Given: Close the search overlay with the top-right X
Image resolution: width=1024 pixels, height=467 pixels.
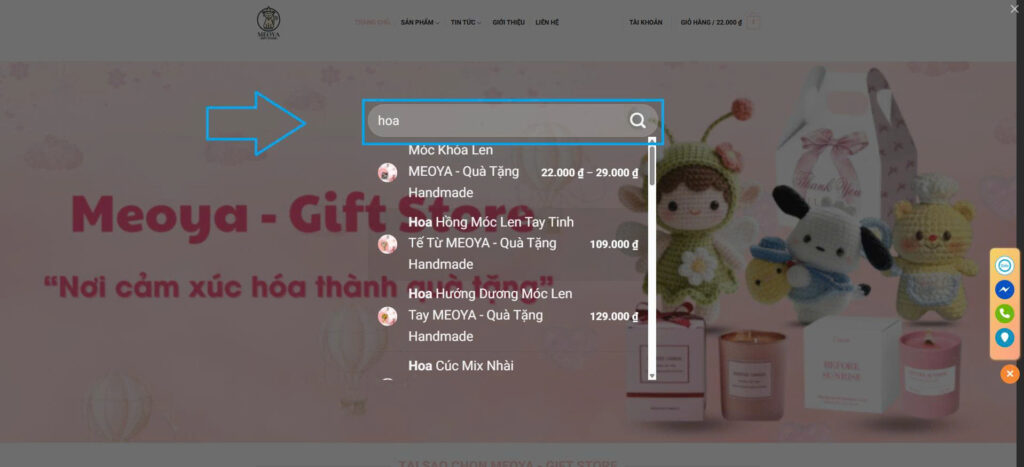Looking at the screenshot, I should [x=1014, y=8].
